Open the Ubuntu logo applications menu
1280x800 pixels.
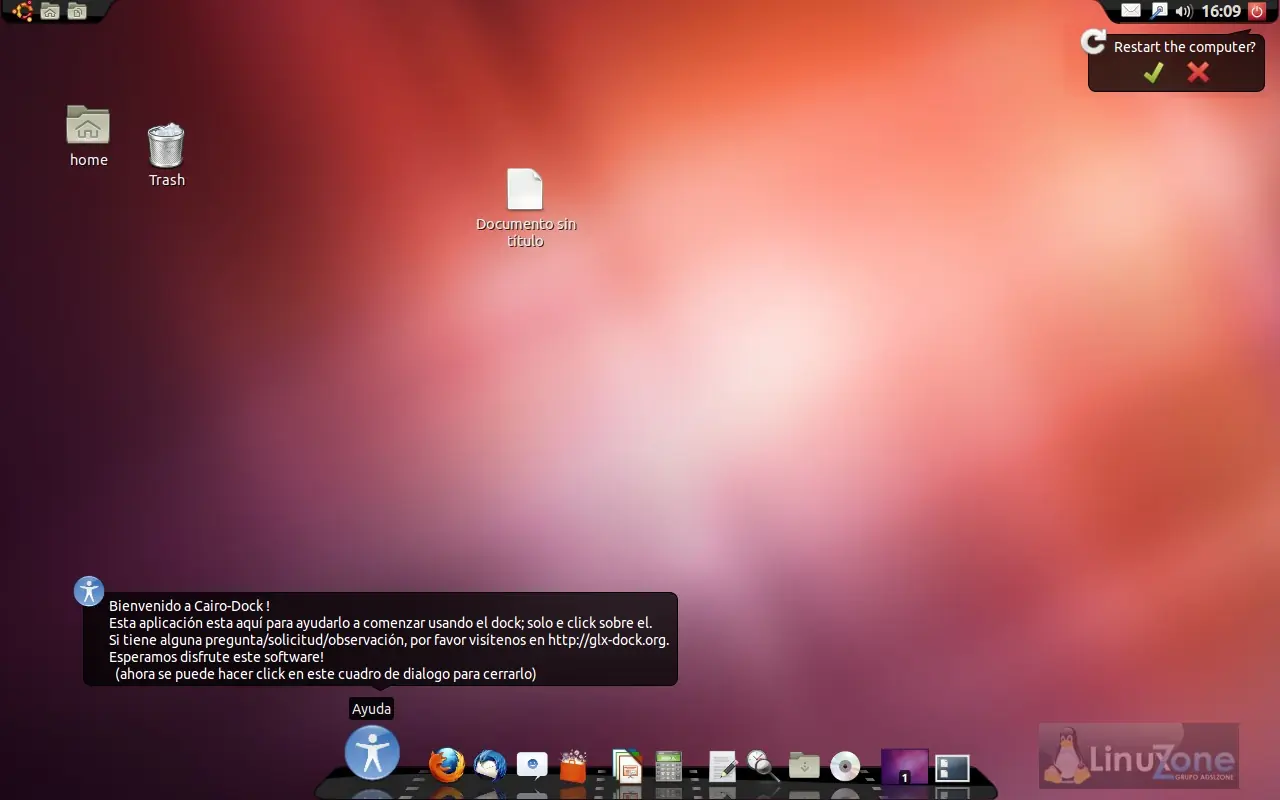(22, 11)
